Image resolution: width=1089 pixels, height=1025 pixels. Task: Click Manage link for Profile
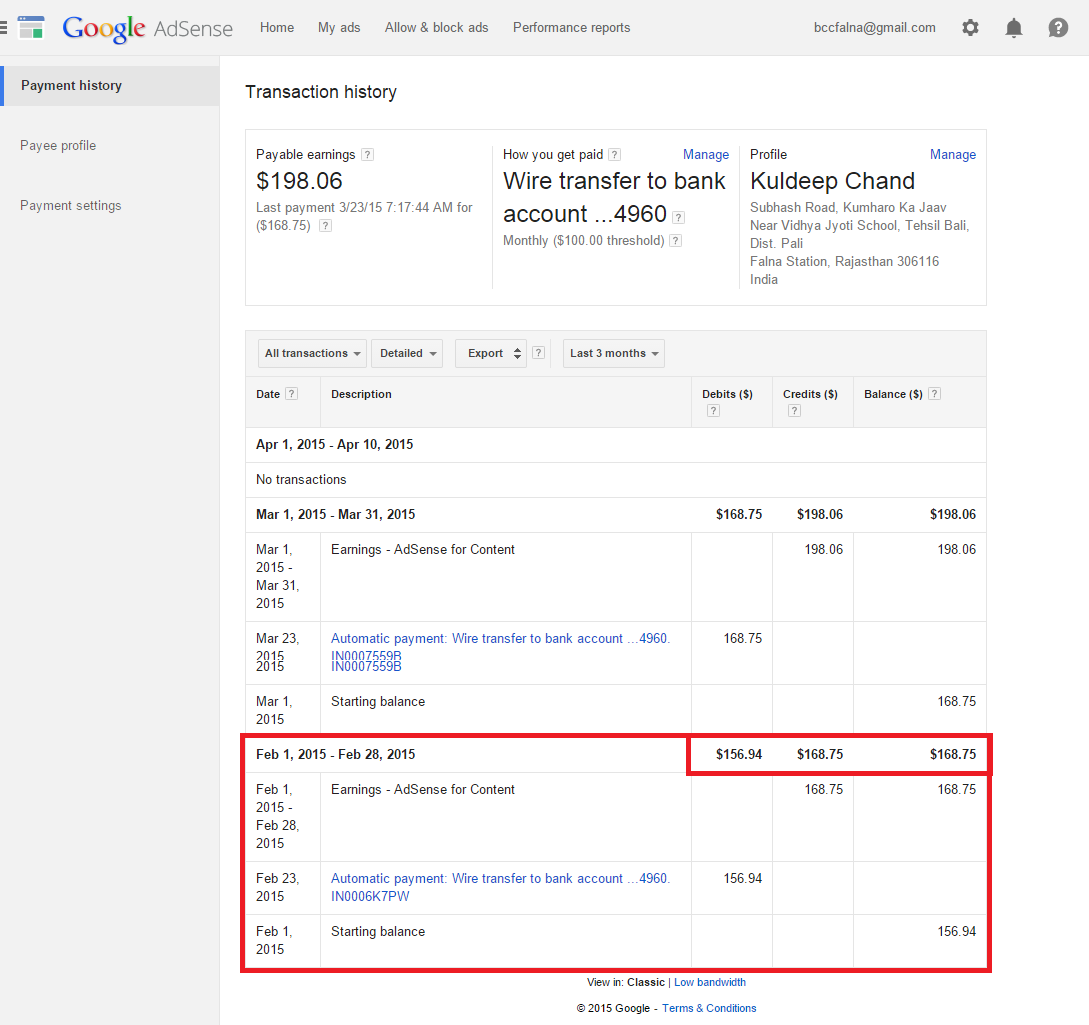[953, 155]
